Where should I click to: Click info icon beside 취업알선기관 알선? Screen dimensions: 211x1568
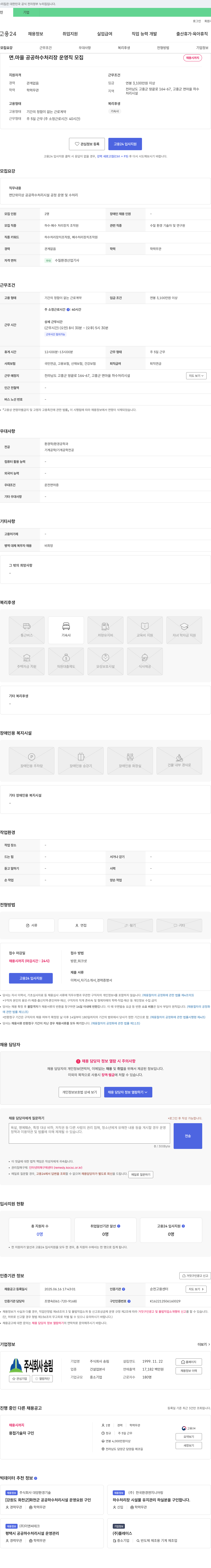(x=118, y=1226)
